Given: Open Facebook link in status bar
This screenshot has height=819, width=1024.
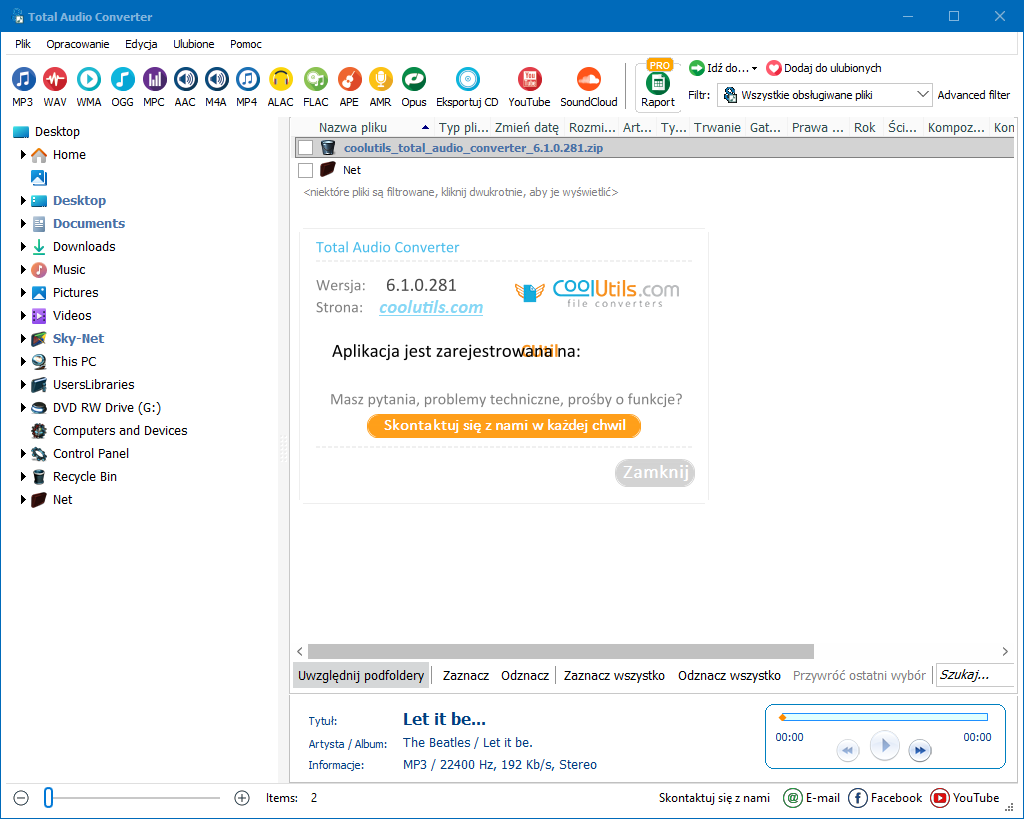Looking at the screenshot, I should point(885,797).
